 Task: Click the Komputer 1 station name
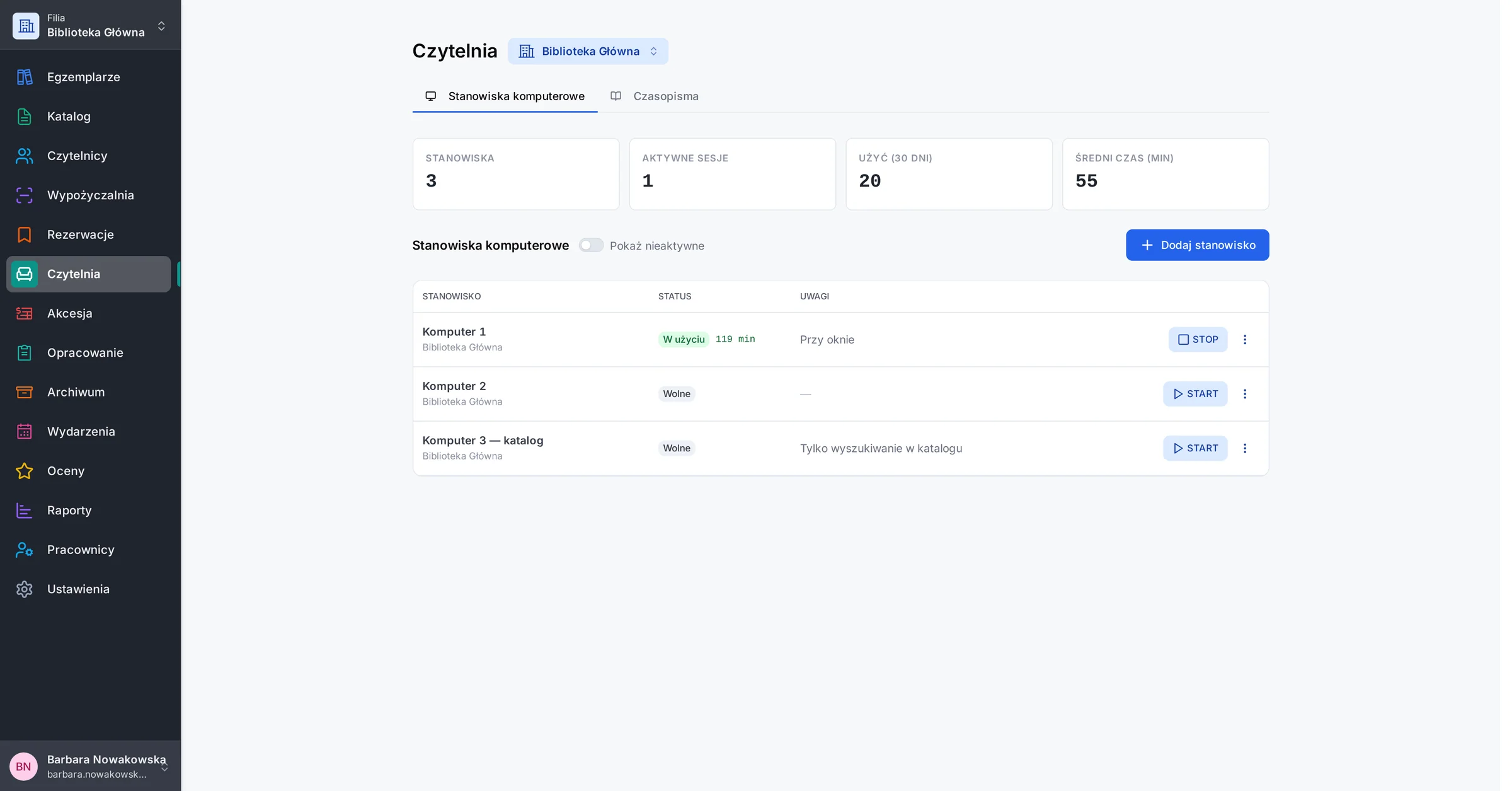click(x=454, y=332)
